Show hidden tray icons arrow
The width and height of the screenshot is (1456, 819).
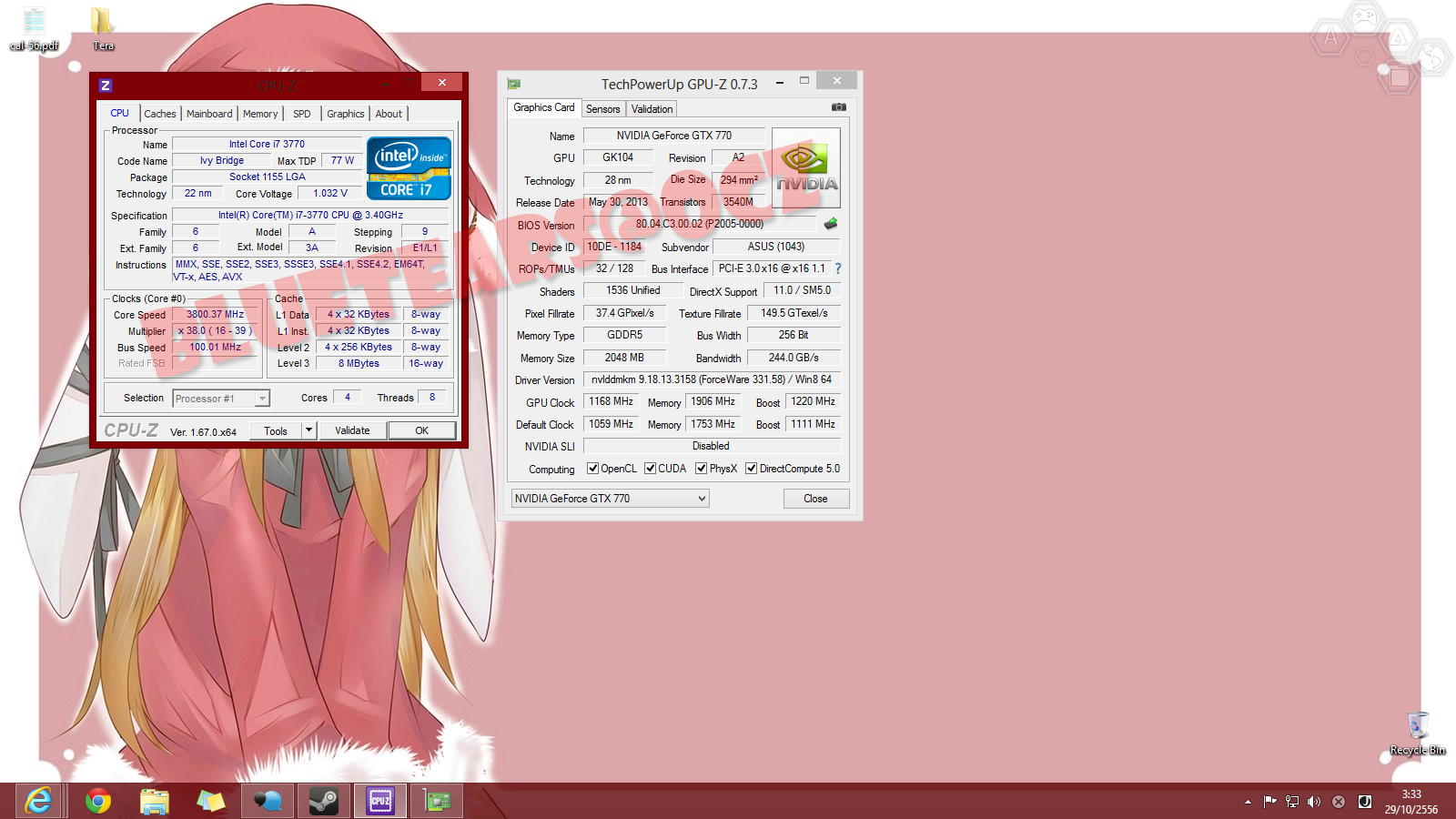(1248, 802)
